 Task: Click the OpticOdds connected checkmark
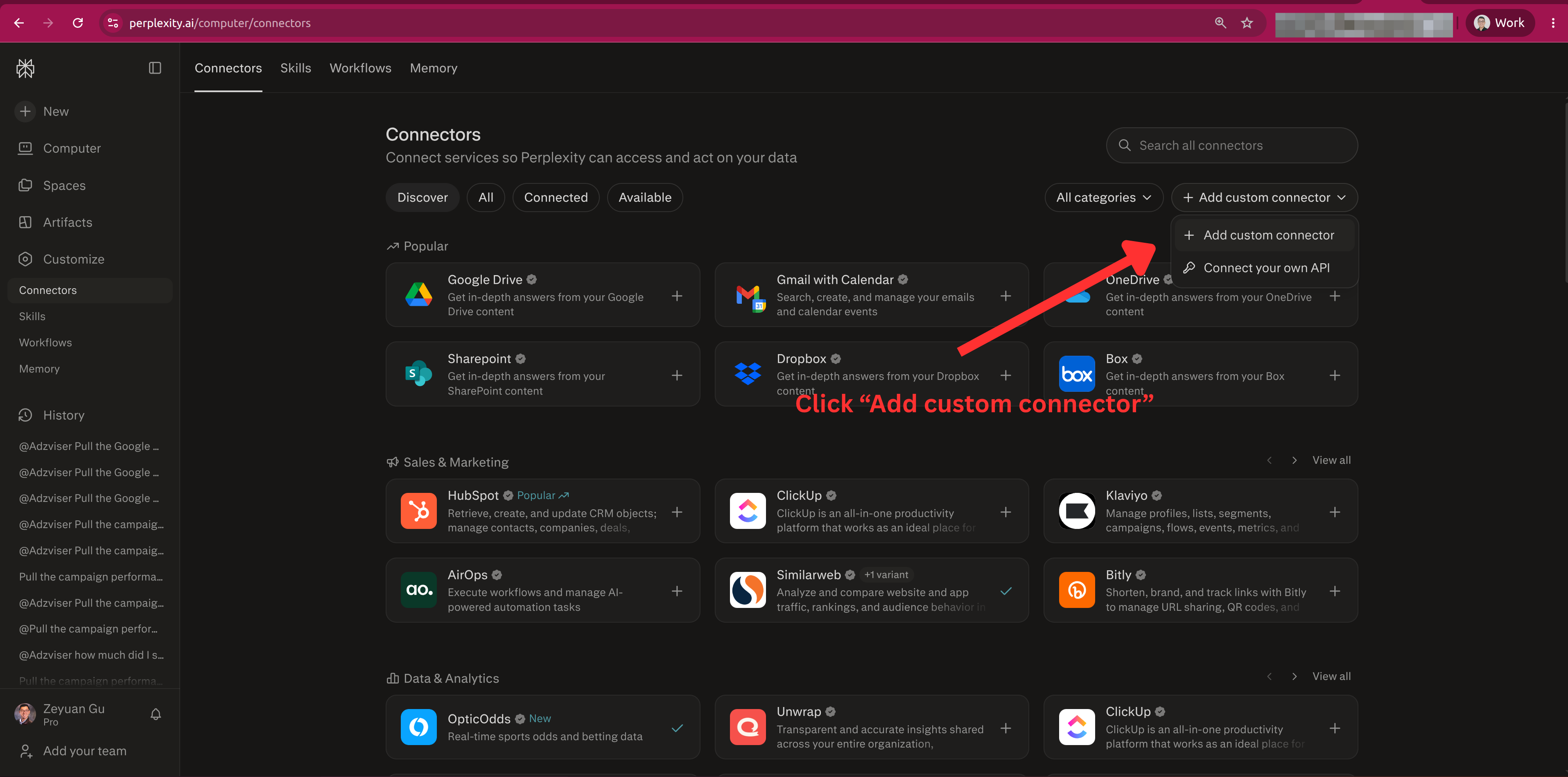677,728
